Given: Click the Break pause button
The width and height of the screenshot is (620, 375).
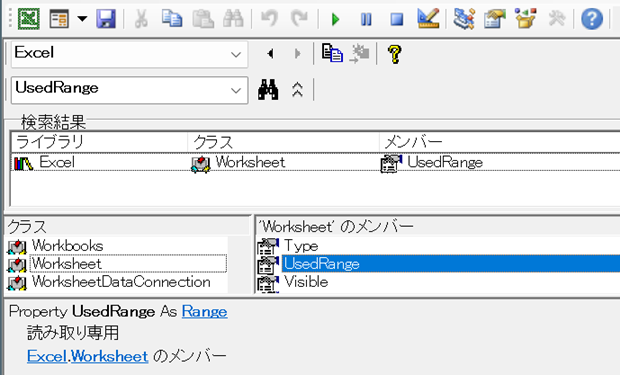Looking at the screenshot, I should pyautogui.click(x=366, y=19).
